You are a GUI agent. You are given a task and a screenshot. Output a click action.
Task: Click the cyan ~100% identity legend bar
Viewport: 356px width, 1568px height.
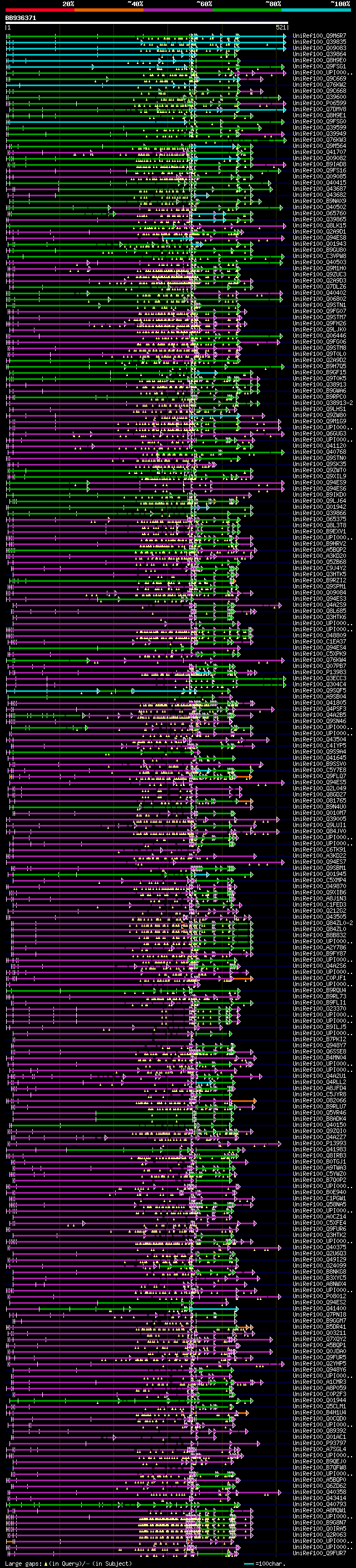316,11
